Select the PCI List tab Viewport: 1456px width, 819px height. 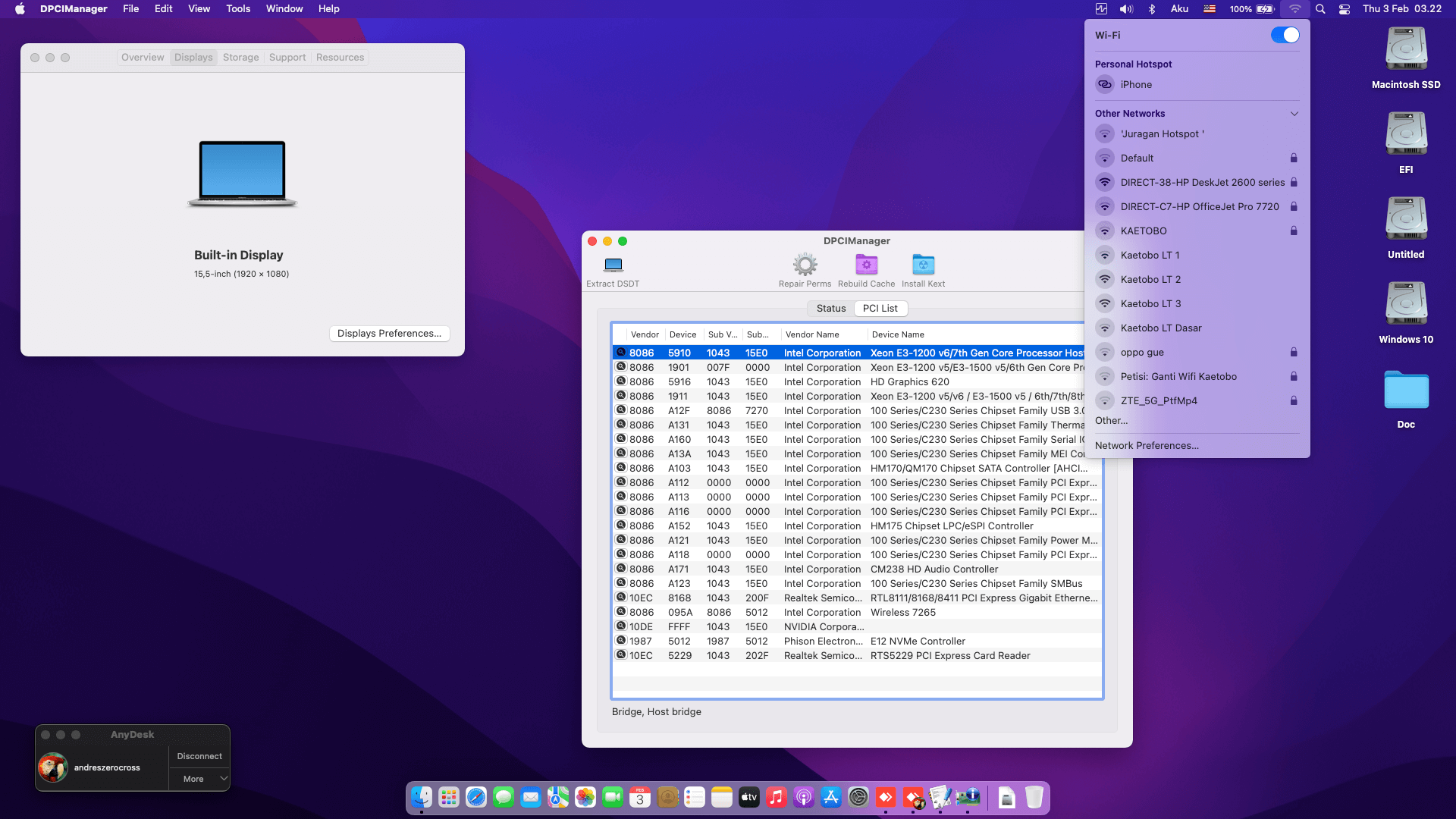pos(880,309)
